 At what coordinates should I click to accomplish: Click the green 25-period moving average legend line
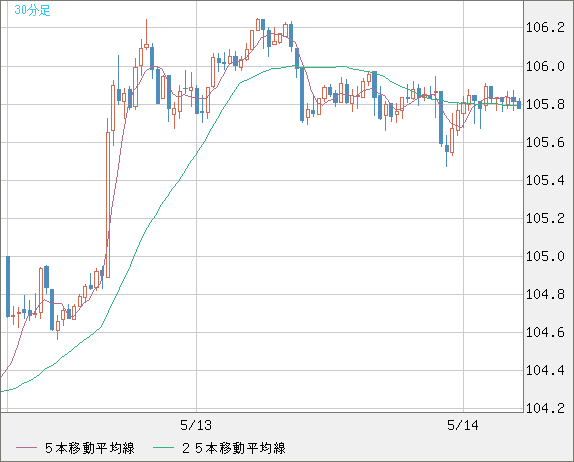coord(163,448)
